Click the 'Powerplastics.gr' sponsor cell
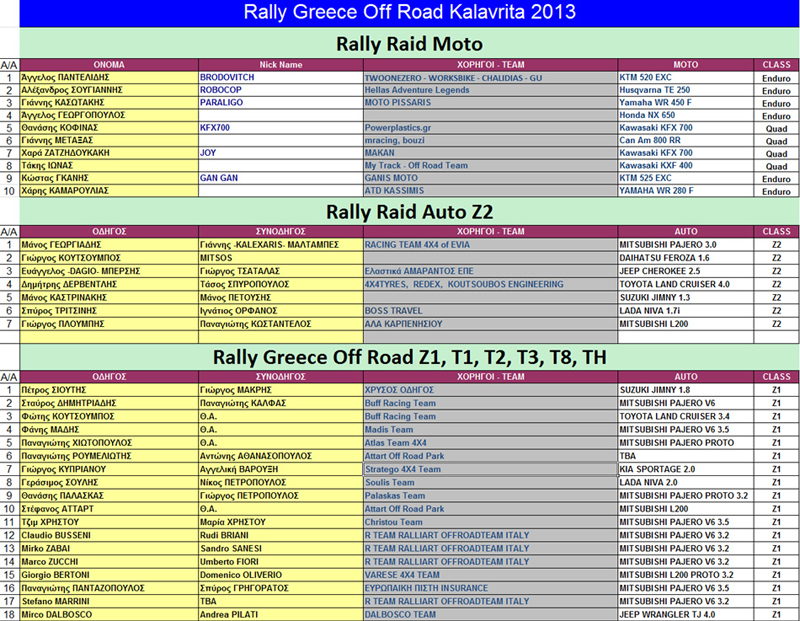Screen dimensions: 800x621 (x=490, y=128)
